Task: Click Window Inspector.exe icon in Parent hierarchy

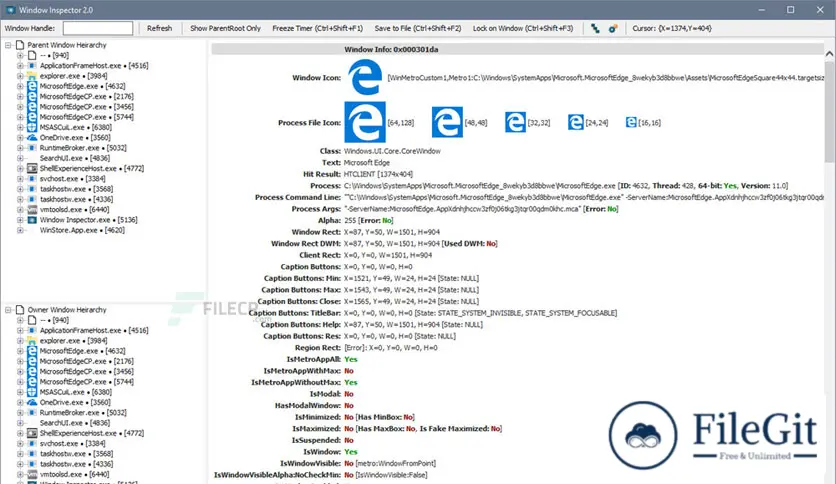Action: tap(32, 220)
